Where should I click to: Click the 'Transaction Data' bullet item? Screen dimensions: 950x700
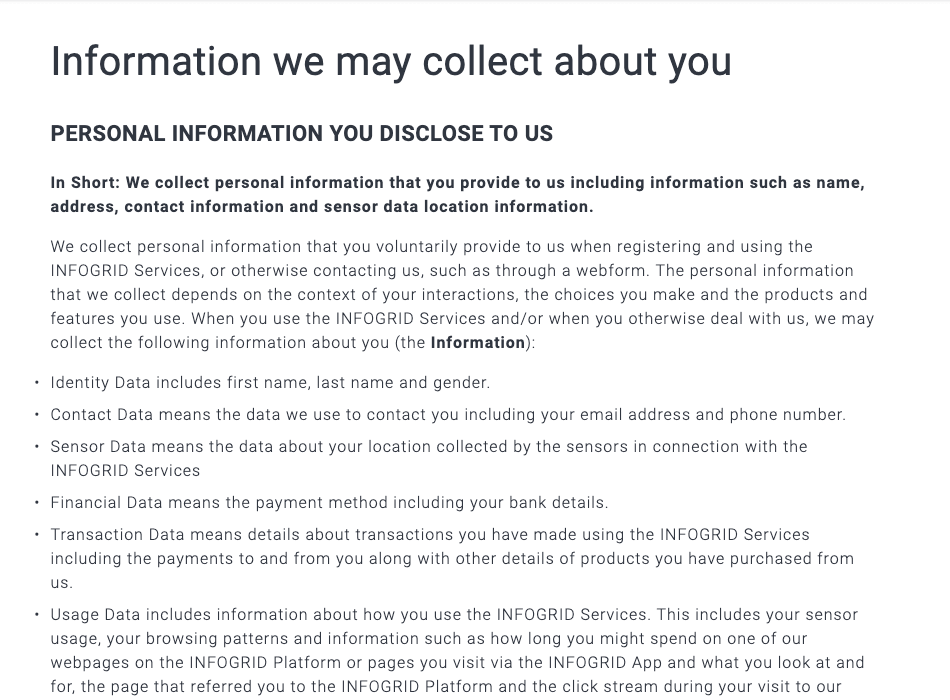click(452, 558)
